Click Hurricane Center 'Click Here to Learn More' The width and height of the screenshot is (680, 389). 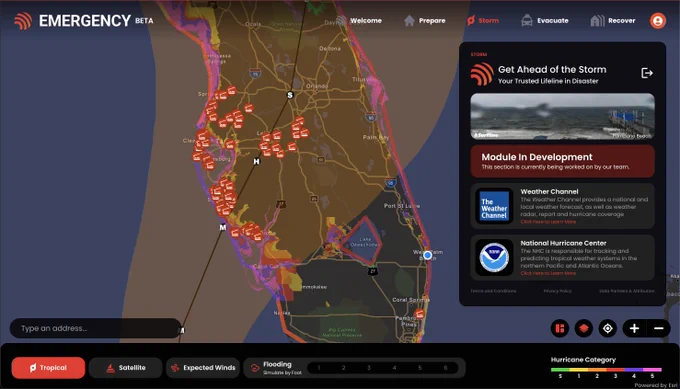pyautogui.click(x=548, y=273)
